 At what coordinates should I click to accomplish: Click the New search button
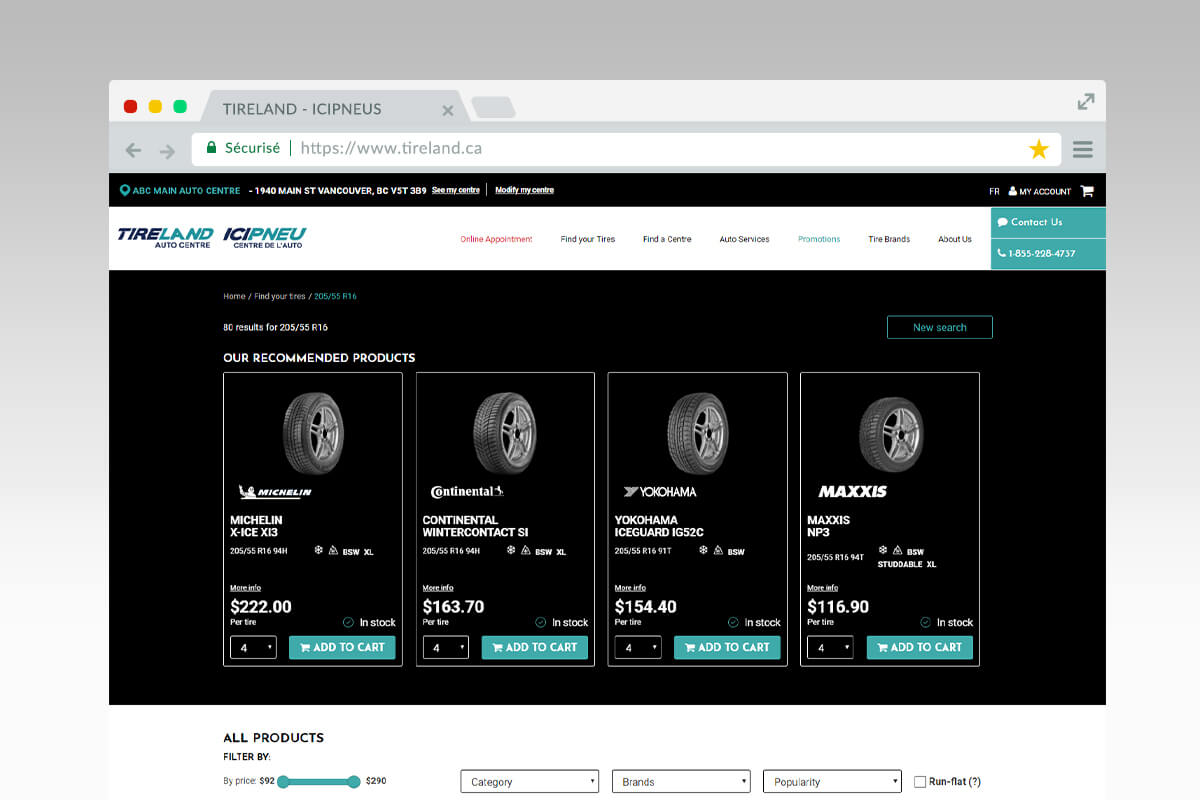point(940,328)
